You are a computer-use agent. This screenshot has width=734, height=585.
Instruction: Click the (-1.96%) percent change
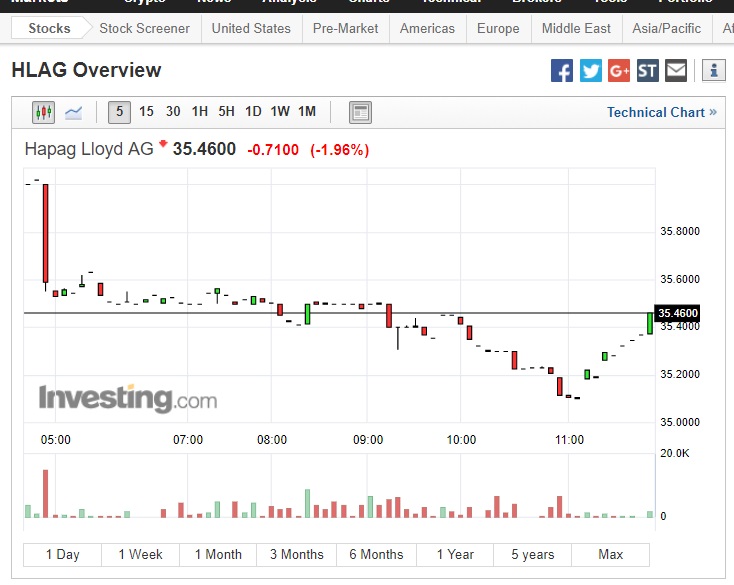(339, 150)
